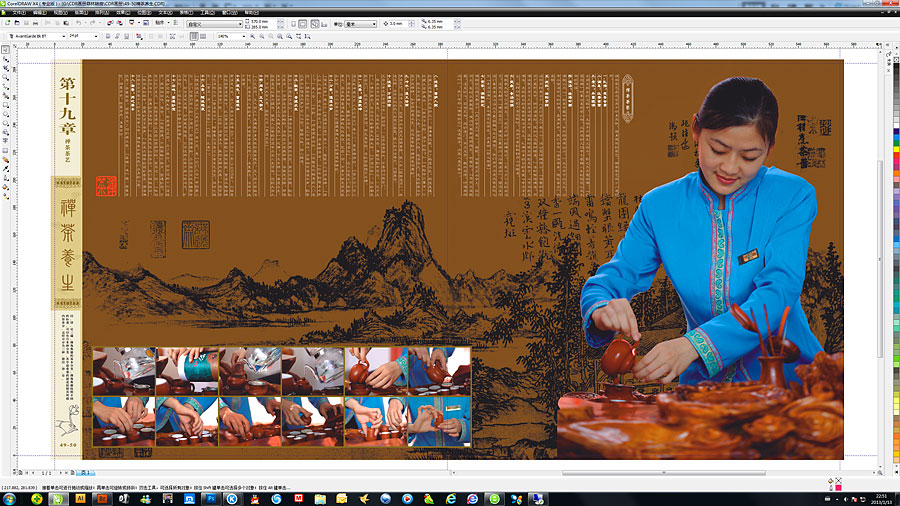This screenshot has width=900, height=506.
Task: Toggle italic text formatting
Action: tap(117, 36)
